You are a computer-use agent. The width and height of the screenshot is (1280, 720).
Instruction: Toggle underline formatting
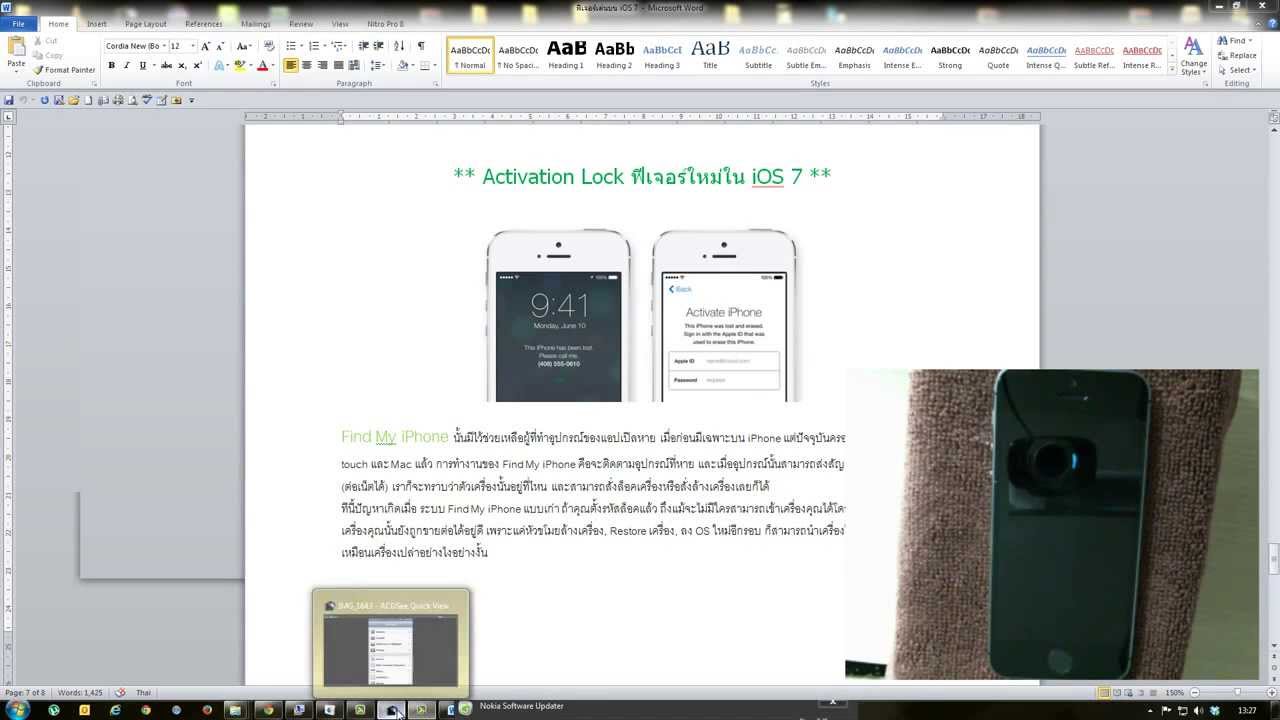[x=142, y=65]
